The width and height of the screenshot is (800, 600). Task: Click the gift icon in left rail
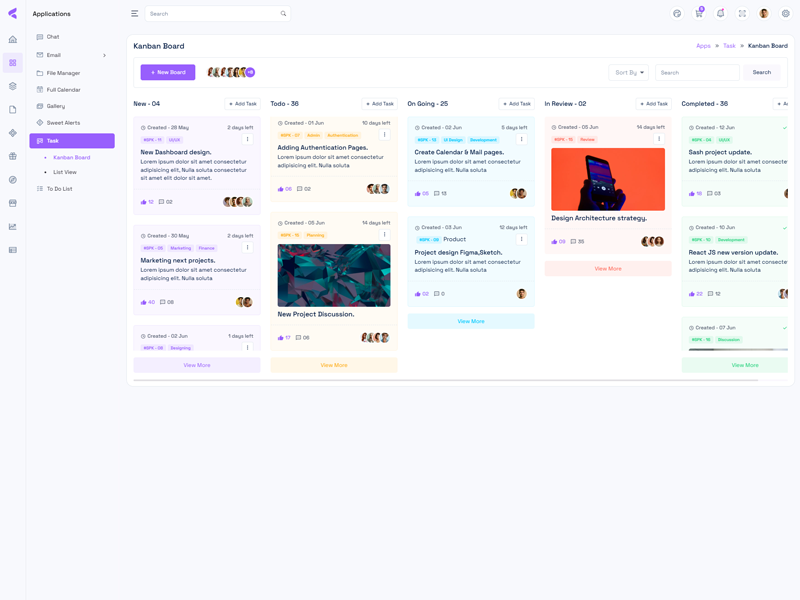click(13, 156)
